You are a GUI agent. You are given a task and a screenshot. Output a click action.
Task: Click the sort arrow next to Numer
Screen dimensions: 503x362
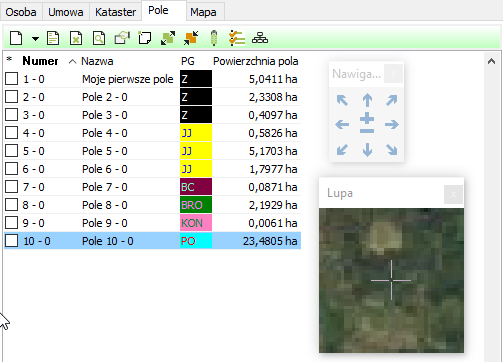[x=72, y=62]
